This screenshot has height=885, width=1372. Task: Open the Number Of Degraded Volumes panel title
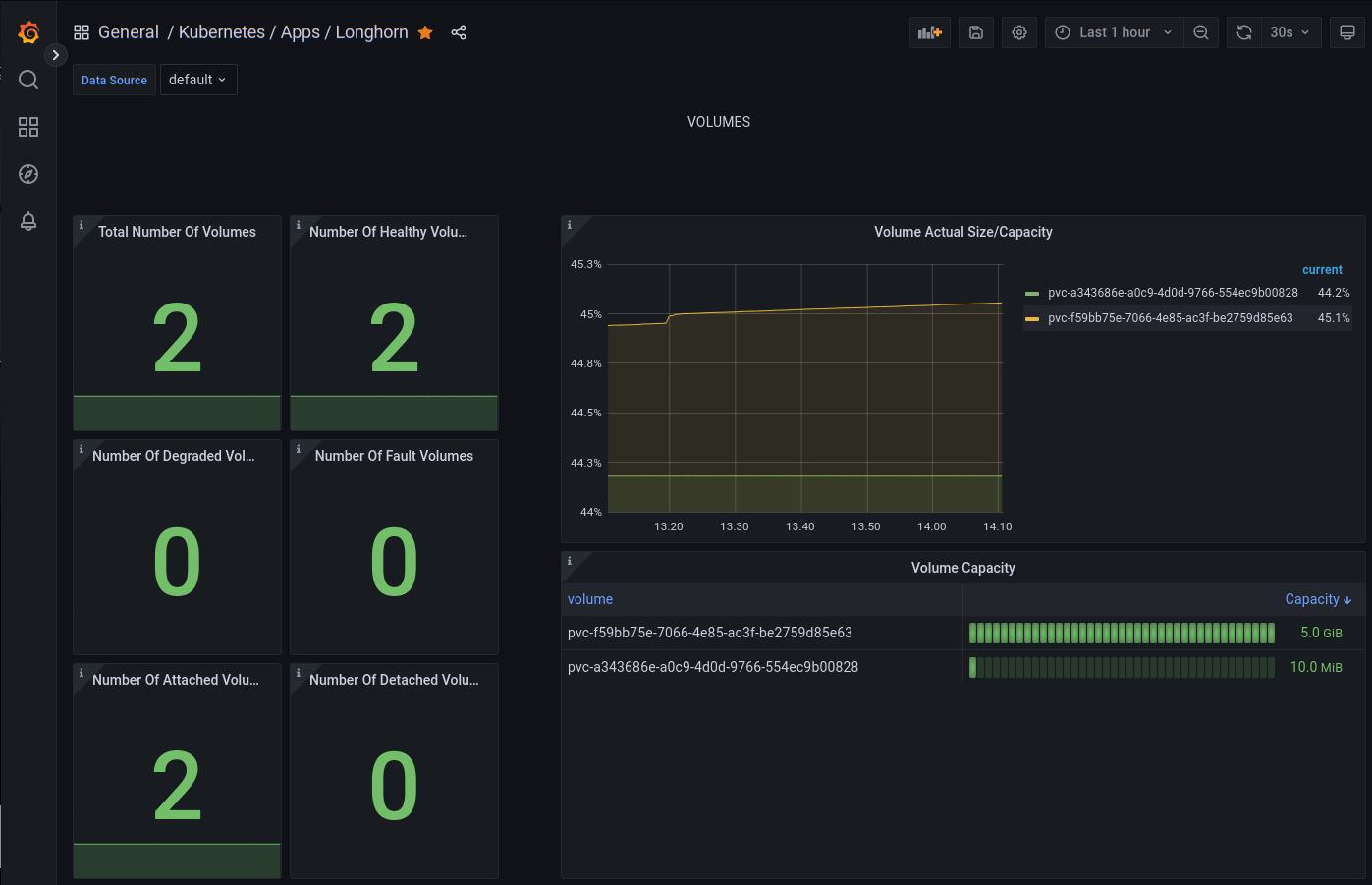pos(173,456)
